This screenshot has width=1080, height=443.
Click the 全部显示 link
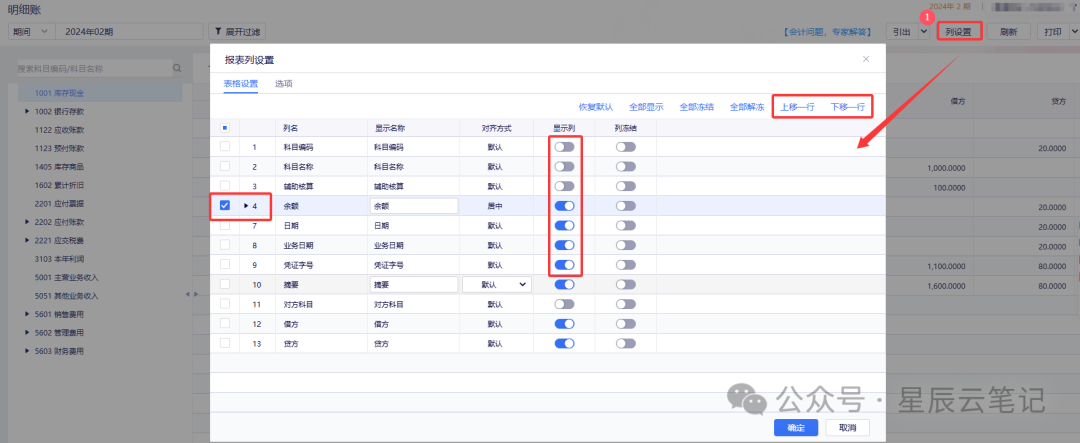(x=646, y=107)
